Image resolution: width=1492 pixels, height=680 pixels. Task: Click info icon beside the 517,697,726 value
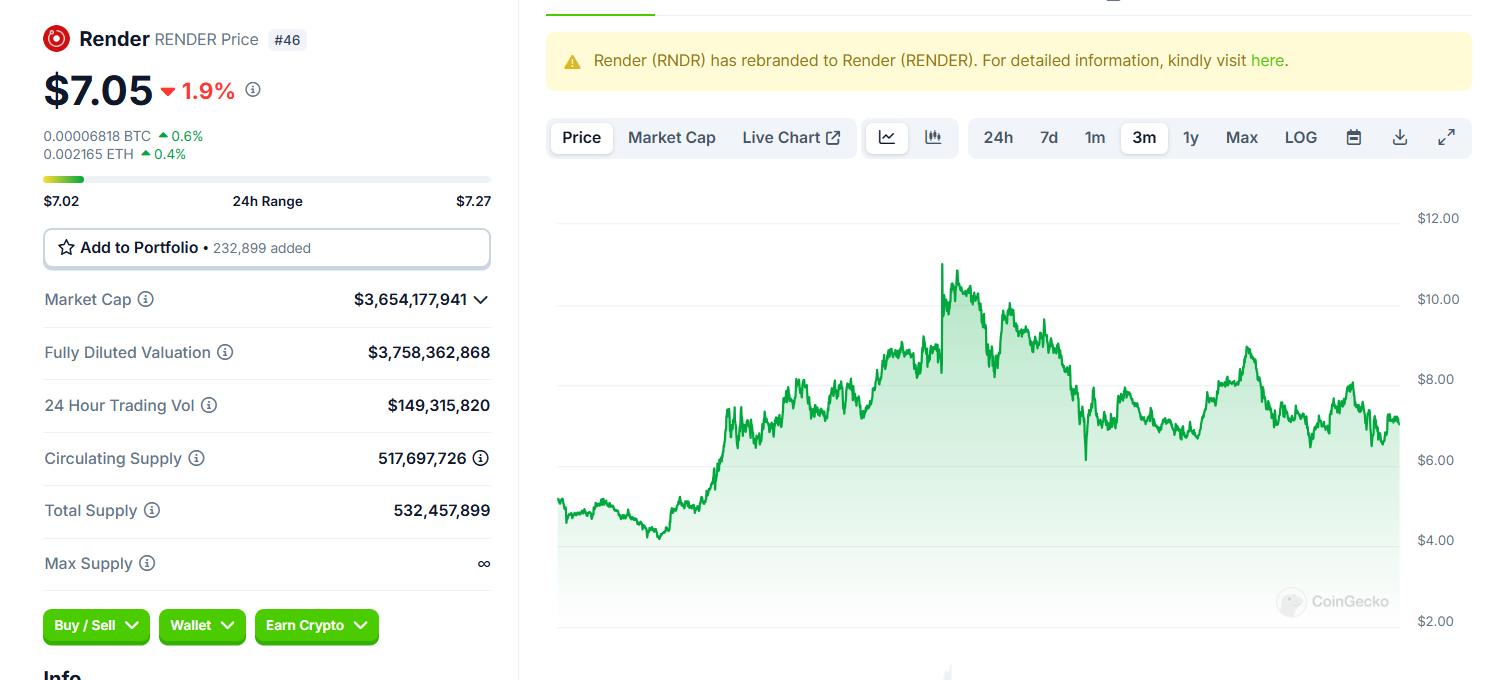tap(481, 458)
